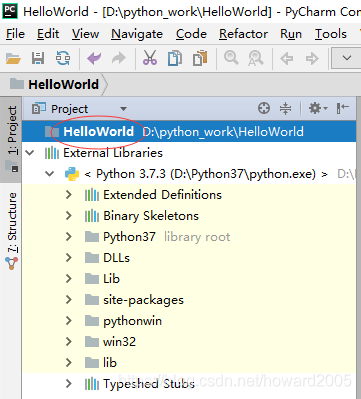Viewport: 361px width, 399px height.
Task: Expand the Python37 library root folder
Action: pyautogui.click(x=69, y=237)
